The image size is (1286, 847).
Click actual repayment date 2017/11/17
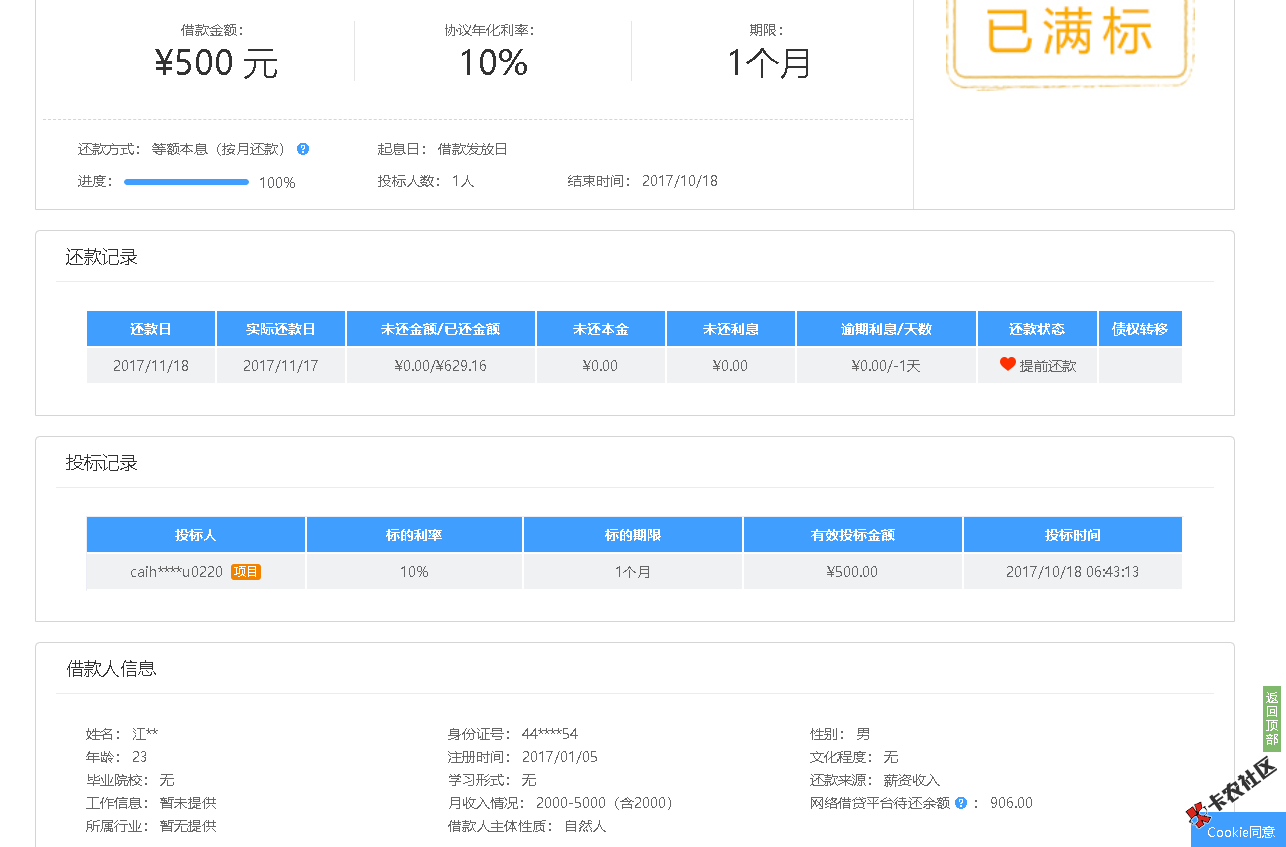click(x=281, y=366)
